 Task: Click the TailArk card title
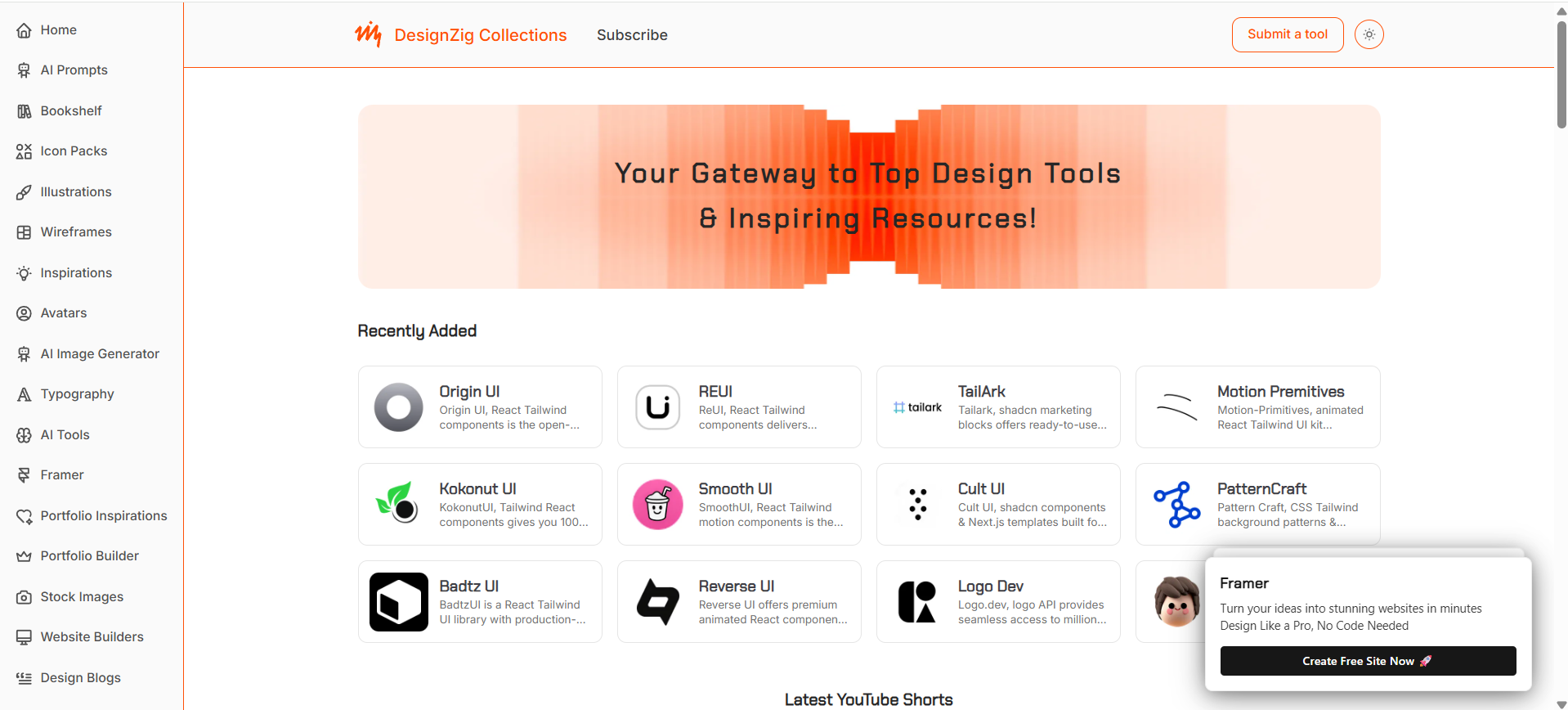(981, 392)
